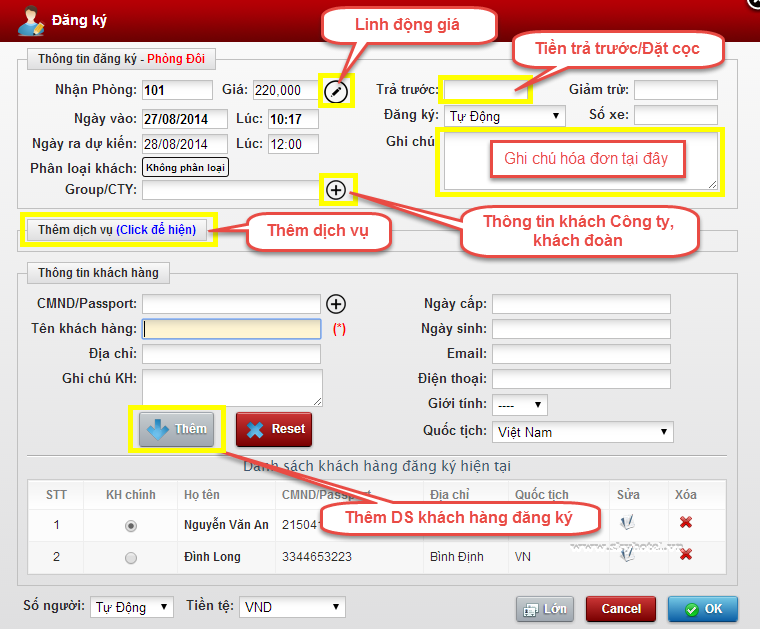Screen dimensions: 760x629
Task: Set Đinh Long as main customer
Action: click(130, 557)
